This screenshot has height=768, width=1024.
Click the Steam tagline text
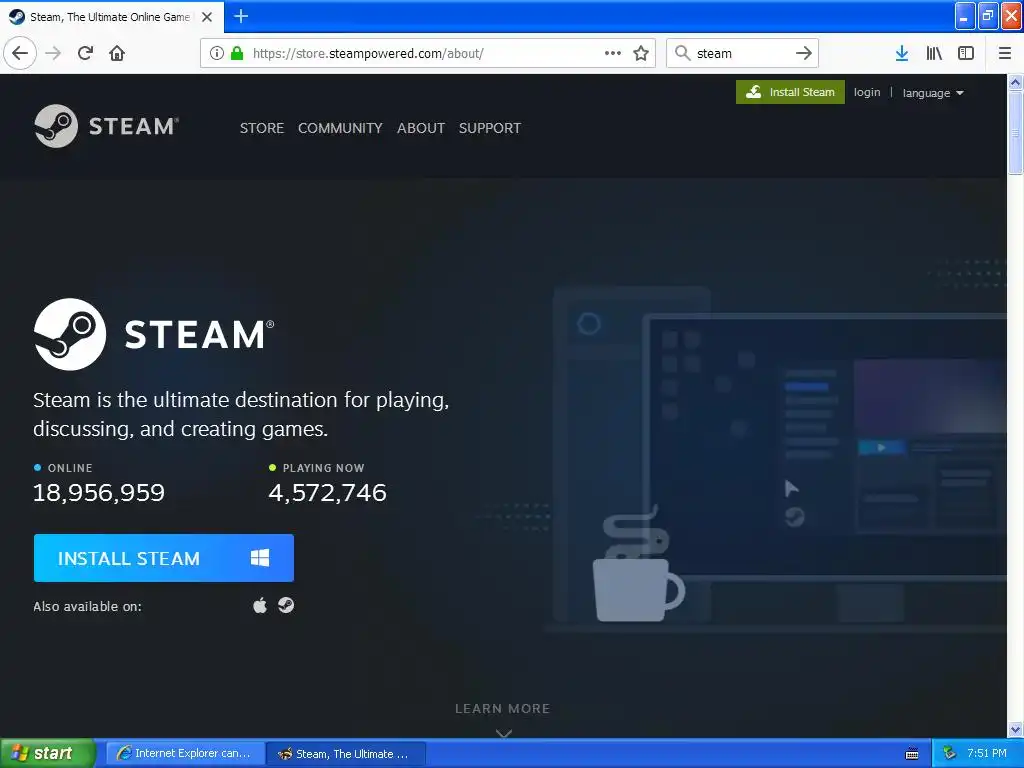pyautogui.click(x=241, y=414)
